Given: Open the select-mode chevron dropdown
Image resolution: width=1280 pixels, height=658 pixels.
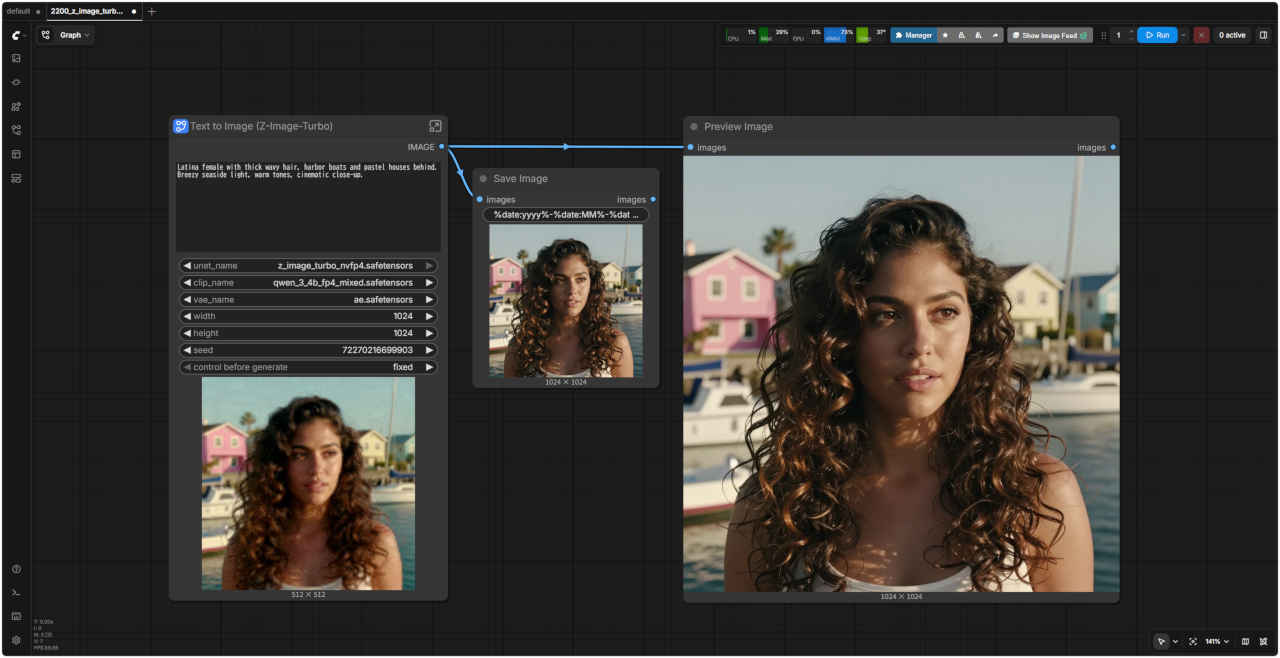Looking at the screenshot, I should point(1175,641).
